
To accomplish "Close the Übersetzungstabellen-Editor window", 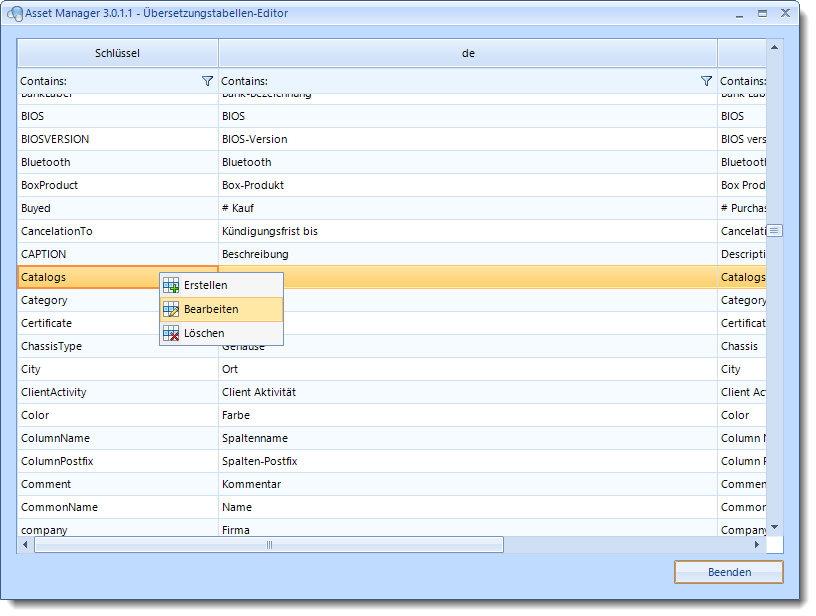I will pyautogui.click(x=785, y=13).
